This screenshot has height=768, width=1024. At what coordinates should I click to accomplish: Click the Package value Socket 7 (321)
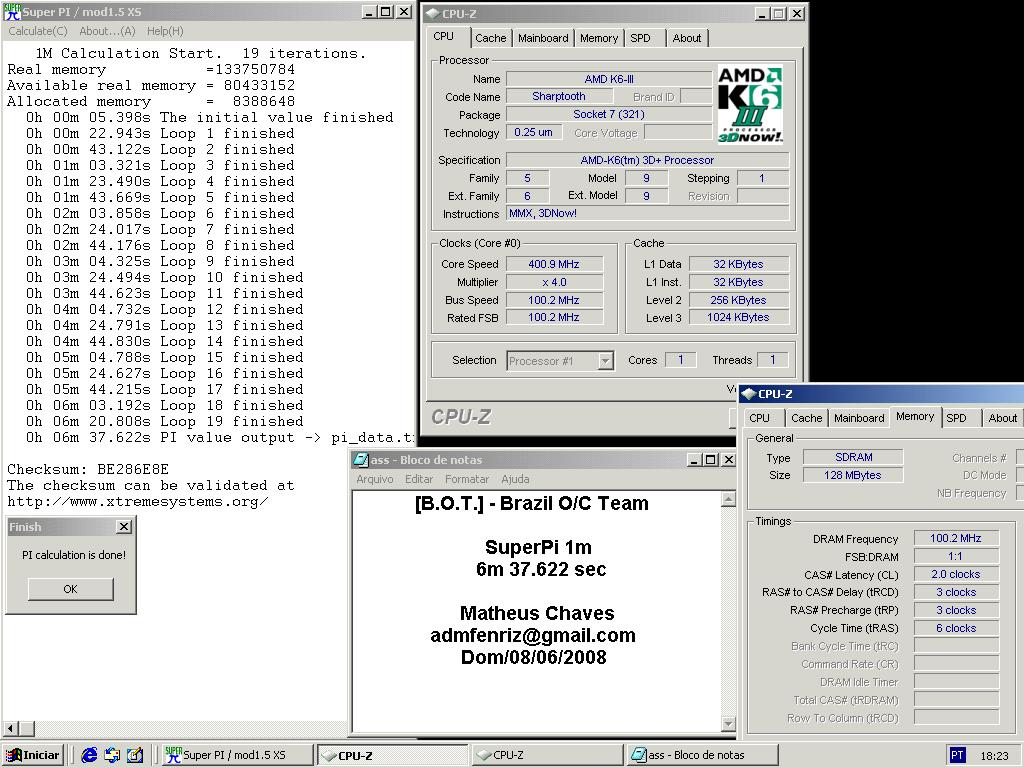[x=609, y=114]
